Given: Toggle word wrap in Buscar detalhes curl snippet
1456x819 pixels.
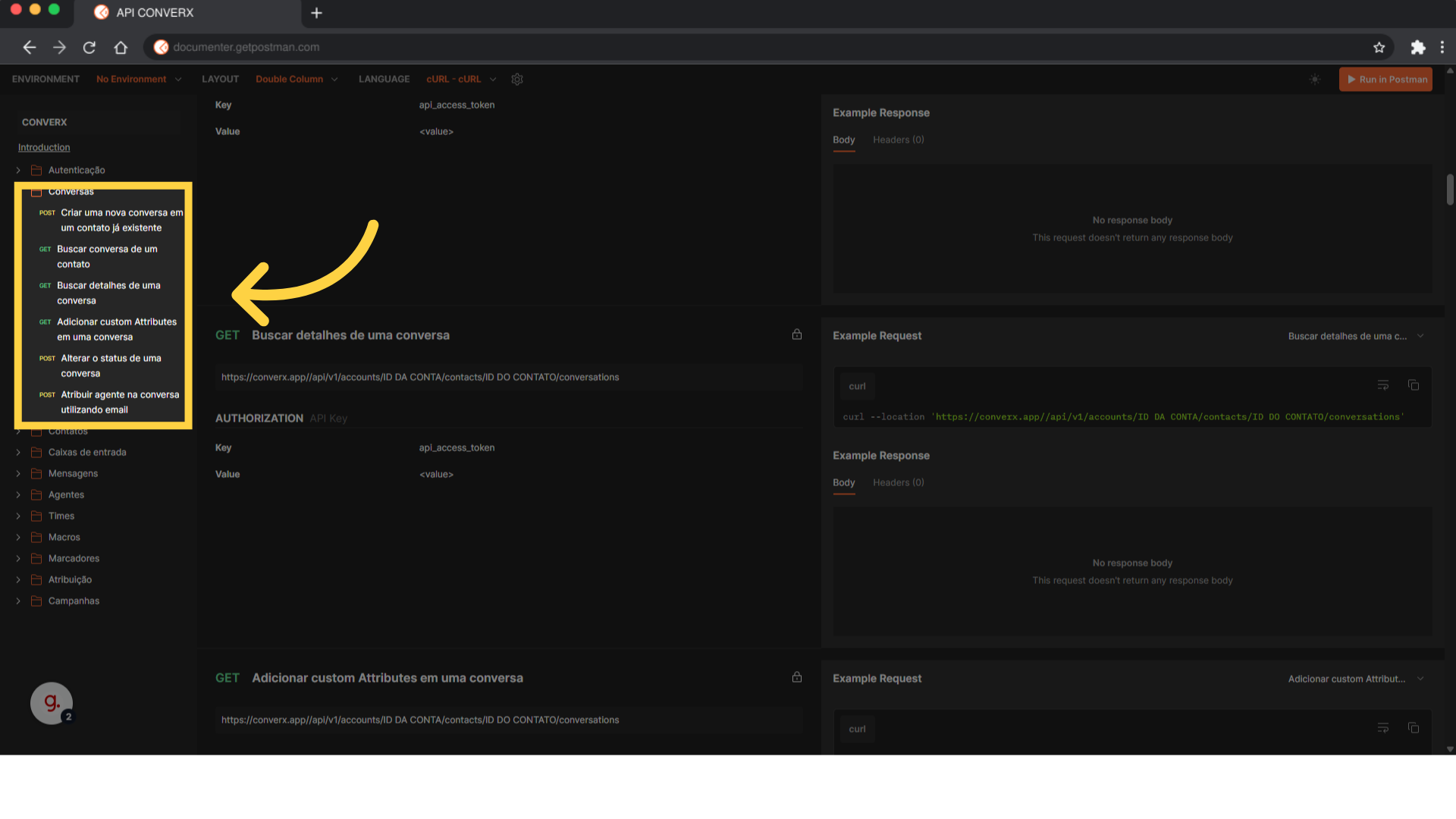Looking at the screenshot, I should [x=1383, y=385].
